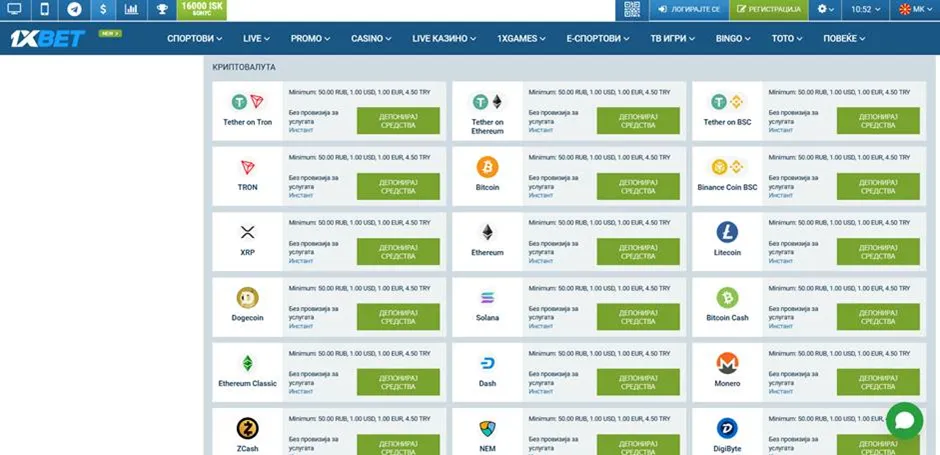Image resolution: width=940 pixels, height=455 pixels.
Task: Click the Инстант label in Ethereum card
Action: 541,261
